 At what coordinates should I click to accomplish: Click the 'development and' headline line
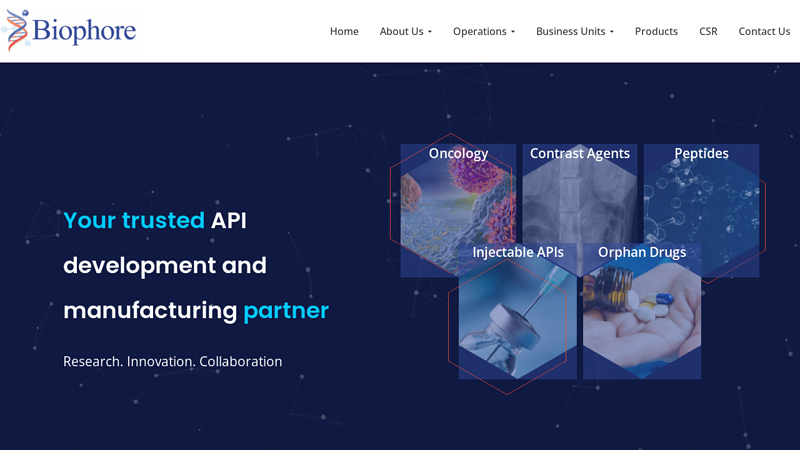tap(165, 265)
